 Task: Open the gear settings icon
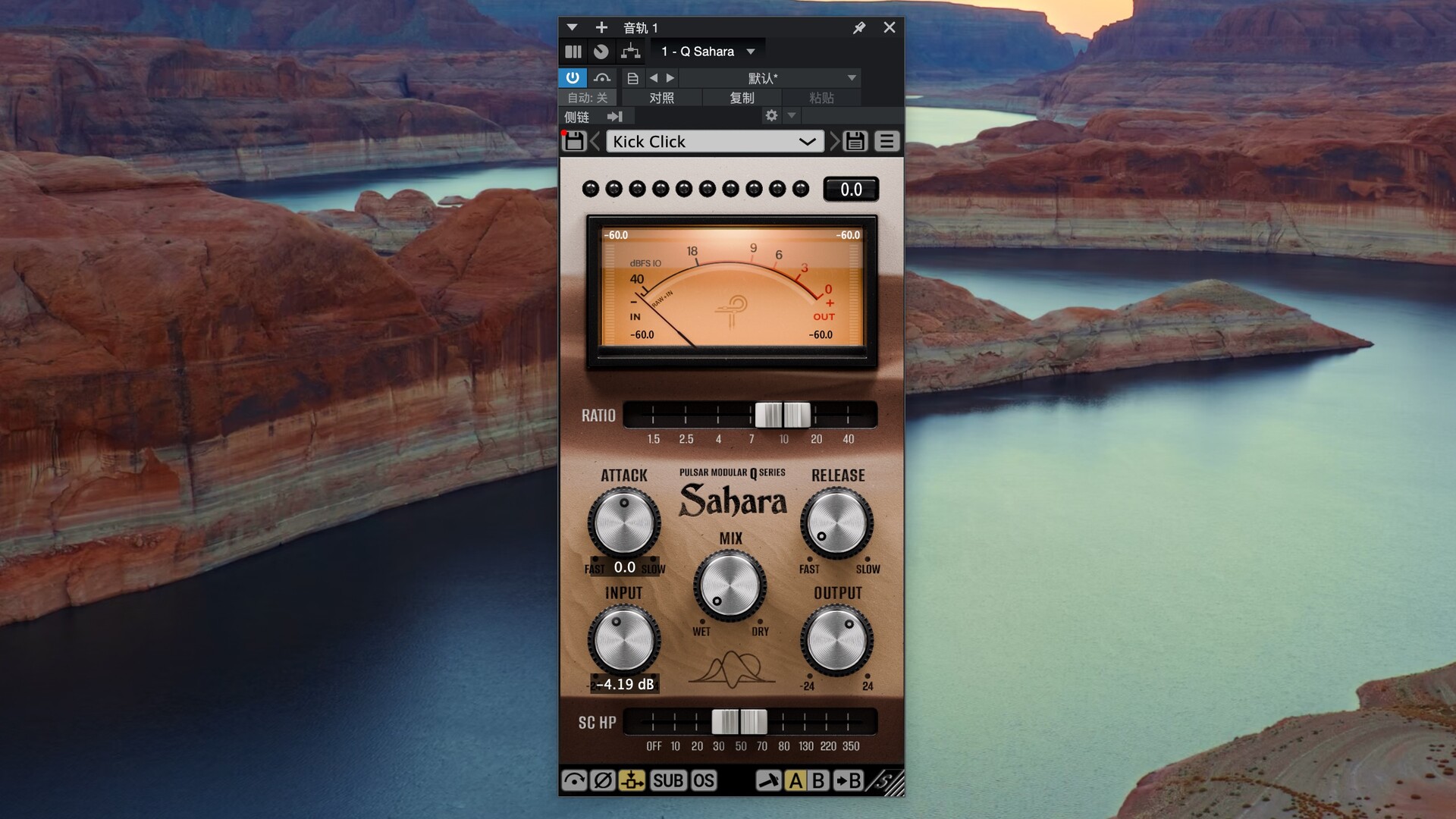[771, 116]
